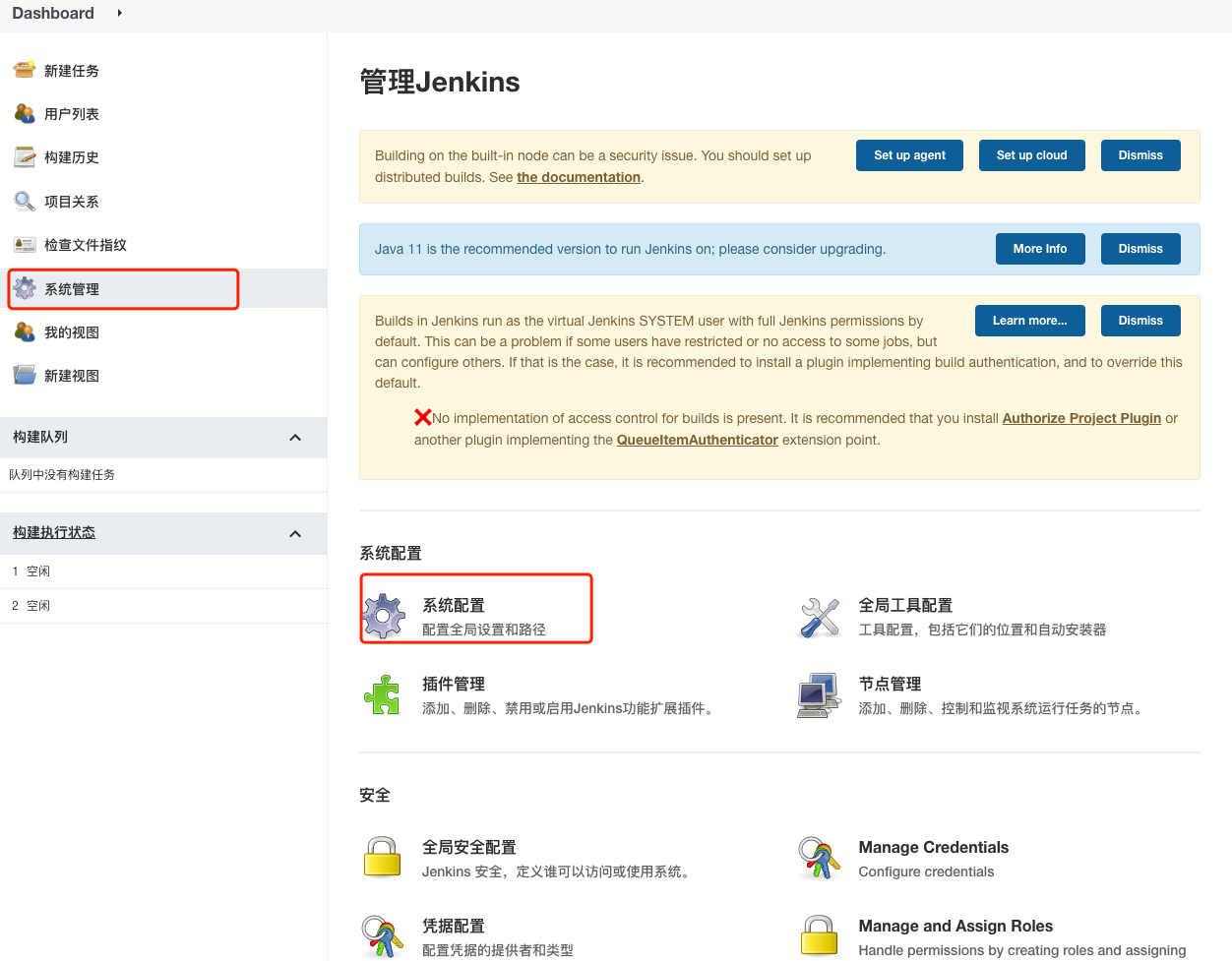Viewport: 1232px width, 961px height.
Task: Click the 节点管理 computer icon
Action: (819, 695)
